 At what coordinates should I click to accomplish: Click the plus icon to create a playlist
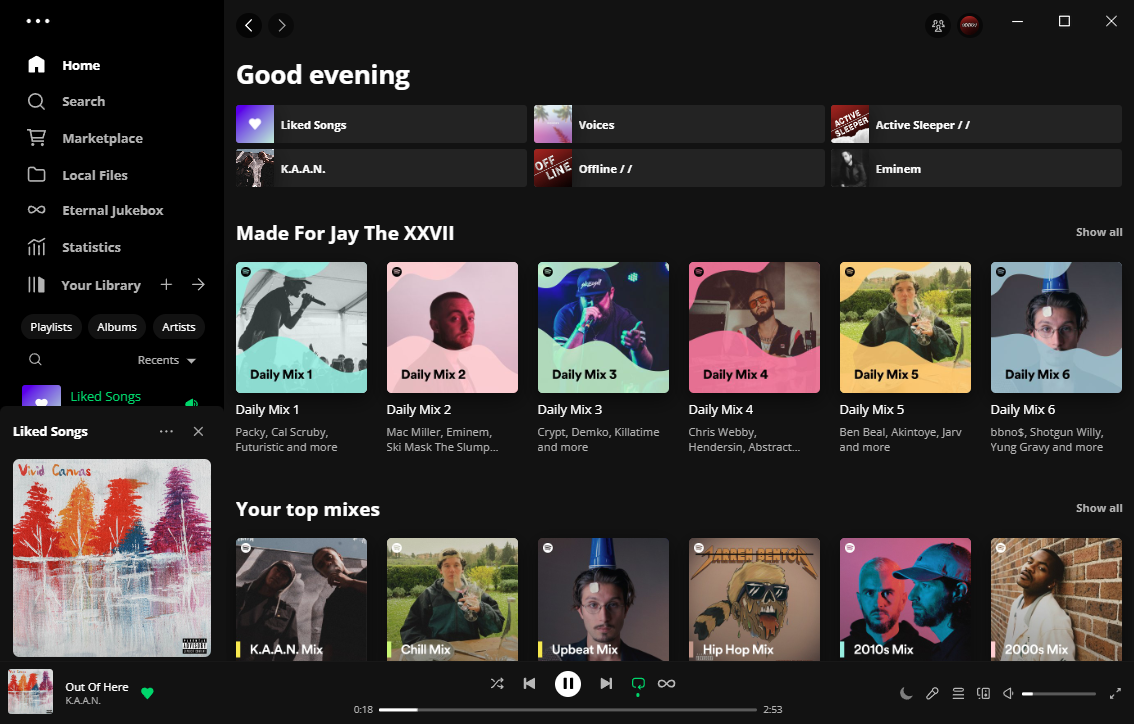tap(166, 285)
